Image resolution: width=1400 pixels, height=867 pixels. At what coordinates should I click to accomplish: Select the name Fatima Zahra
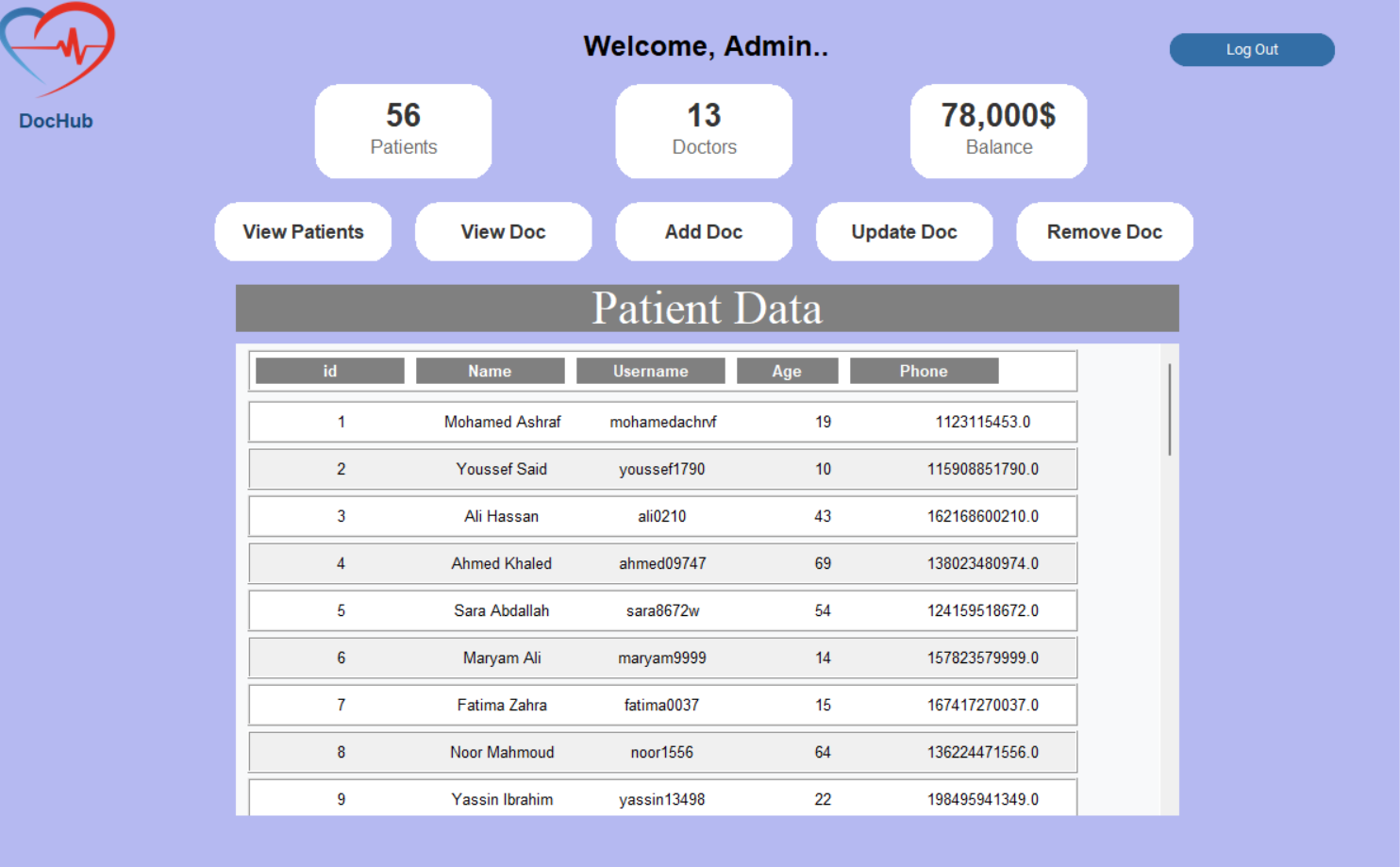(x=502, y=705)
